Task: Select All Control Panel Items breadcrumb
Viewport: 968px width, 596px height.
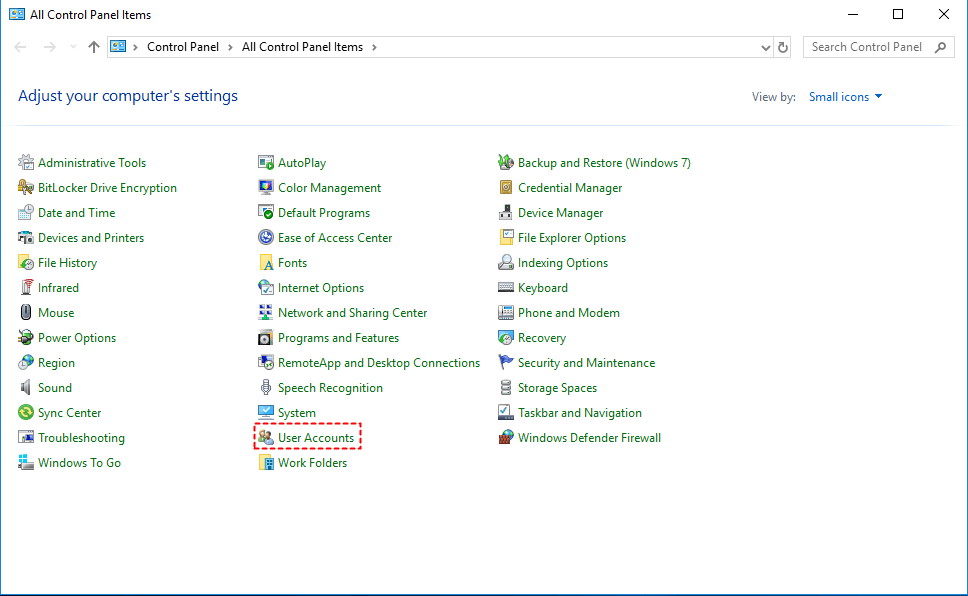Action: pyautogui.click(x=302, y=47)
